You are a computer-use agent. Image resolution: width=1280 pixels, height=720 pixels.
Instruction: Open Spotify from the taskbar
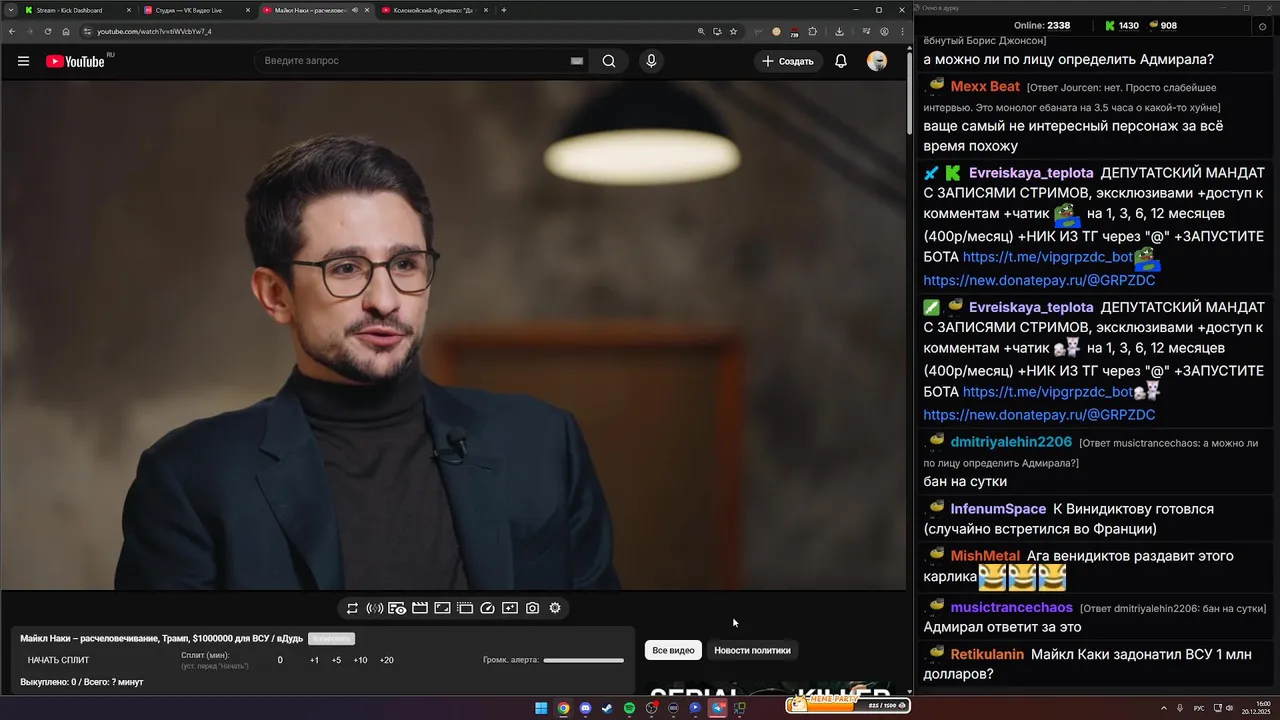[629, 708]
